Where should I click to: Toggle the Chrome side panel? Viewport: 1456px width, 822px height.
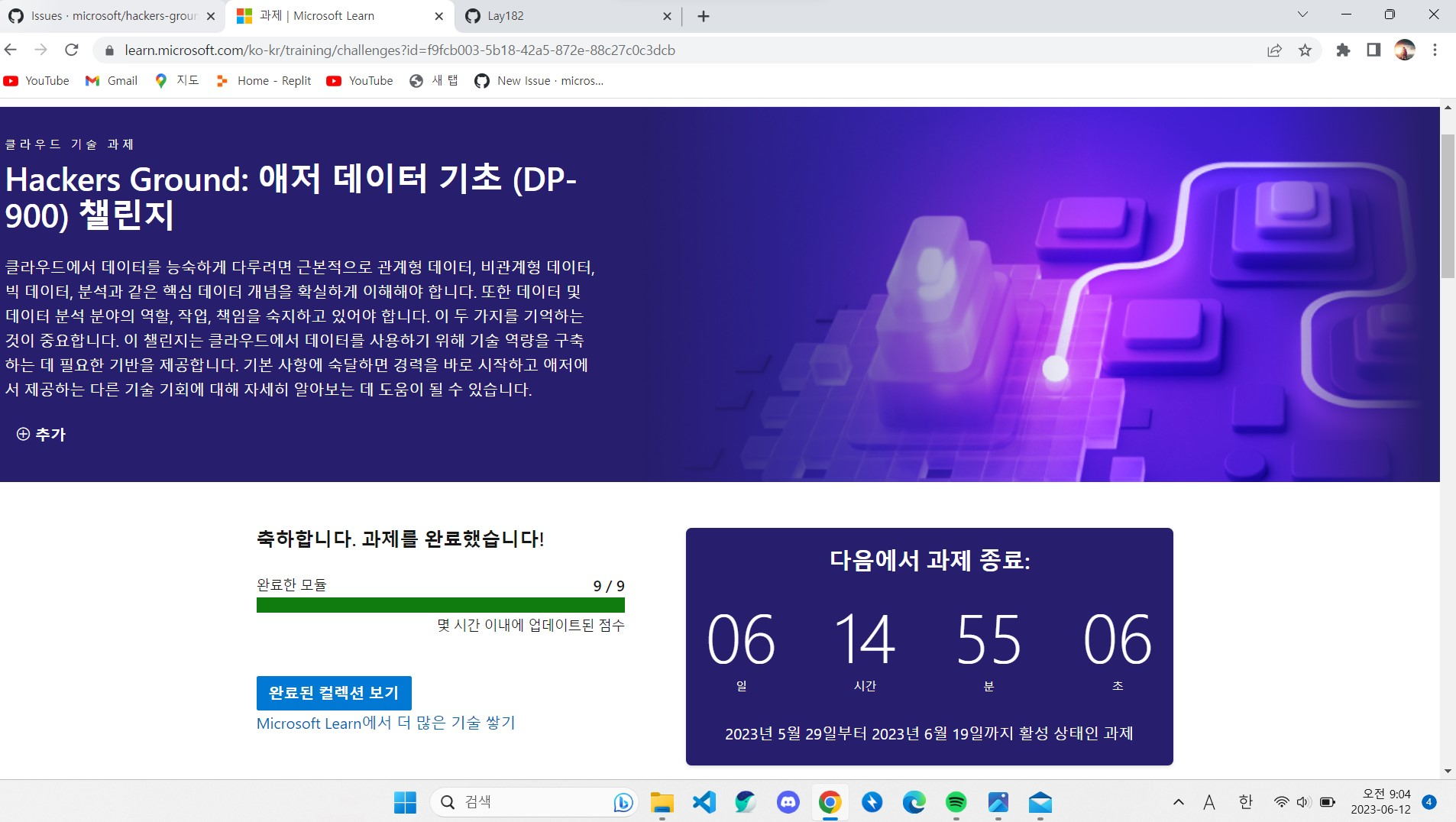(x=1373, y=50)
